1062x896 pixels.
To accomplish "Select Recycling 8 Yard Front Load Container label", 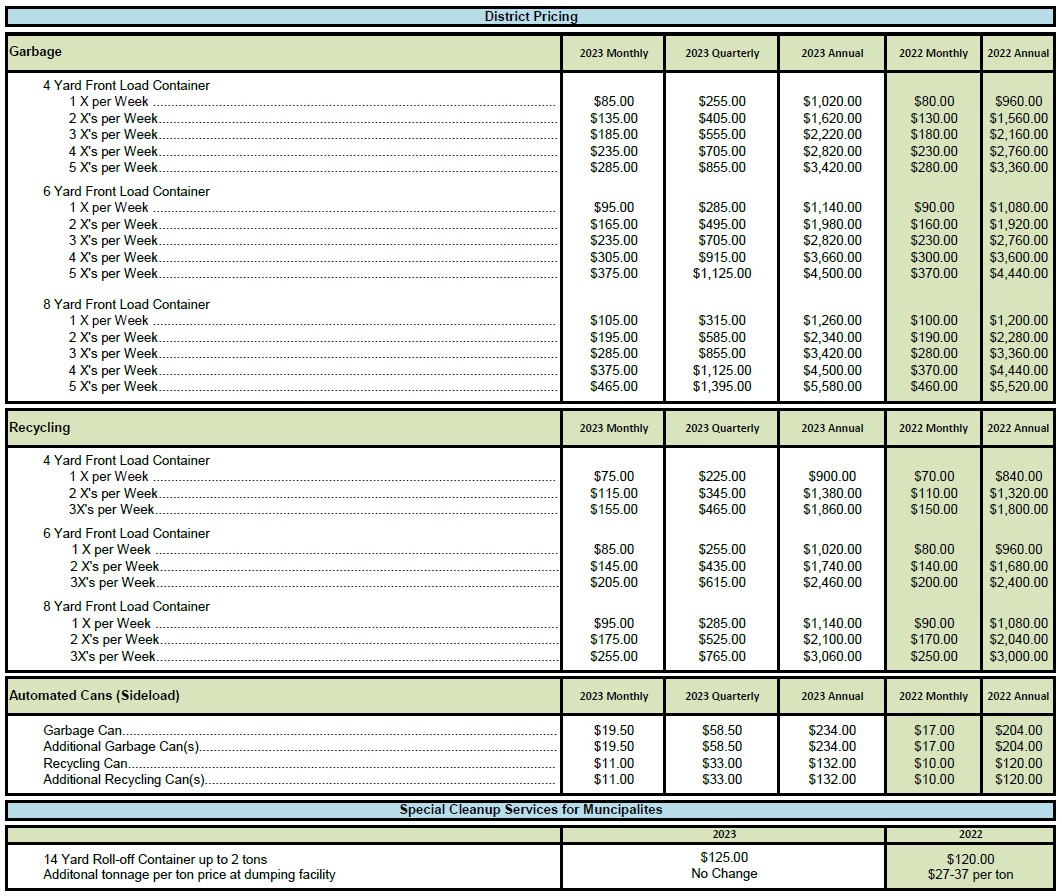I will tap(127, 606).
